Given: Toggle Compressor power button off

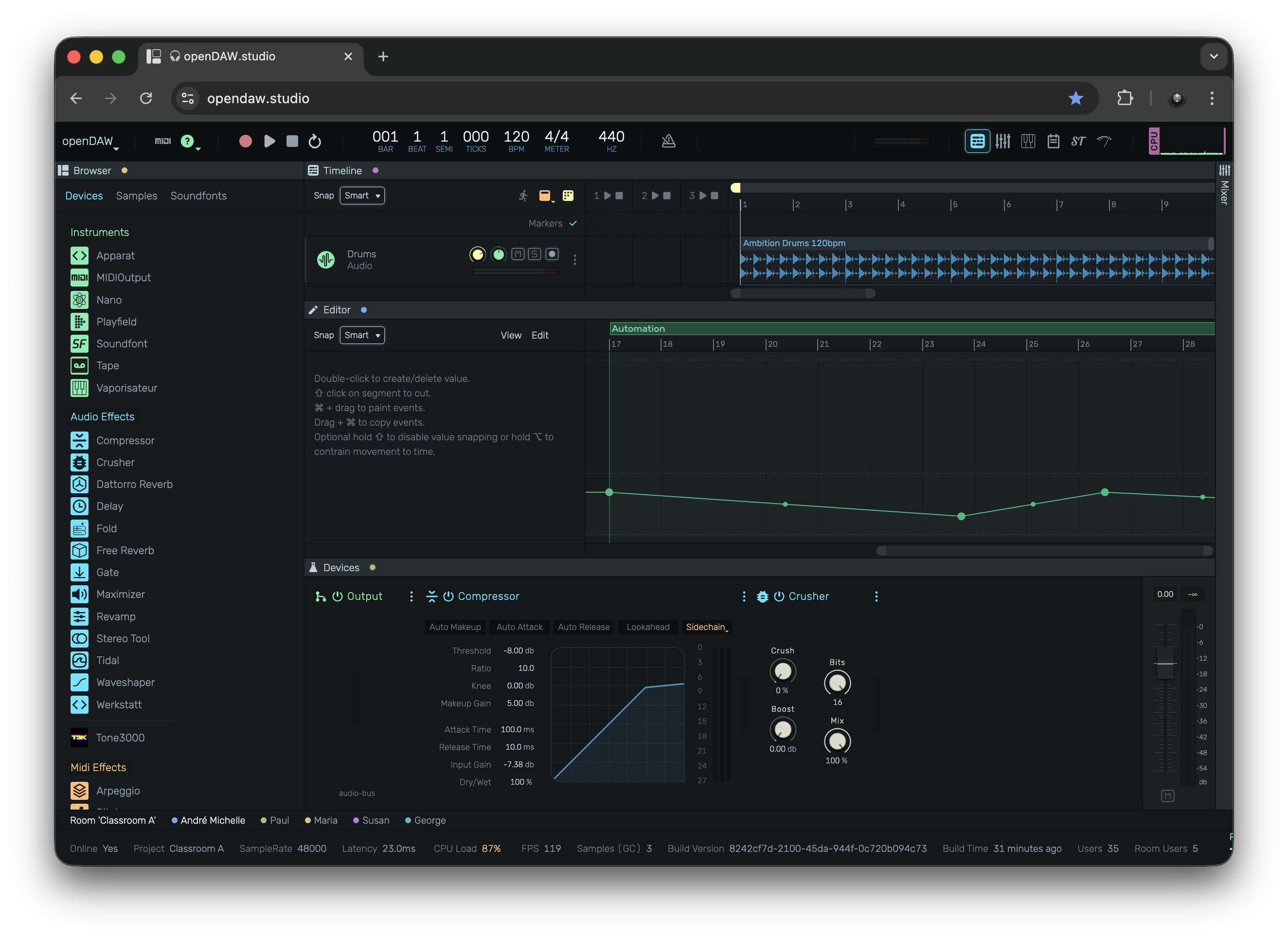Looking at the screenshot, I should [x=448, y=596].
